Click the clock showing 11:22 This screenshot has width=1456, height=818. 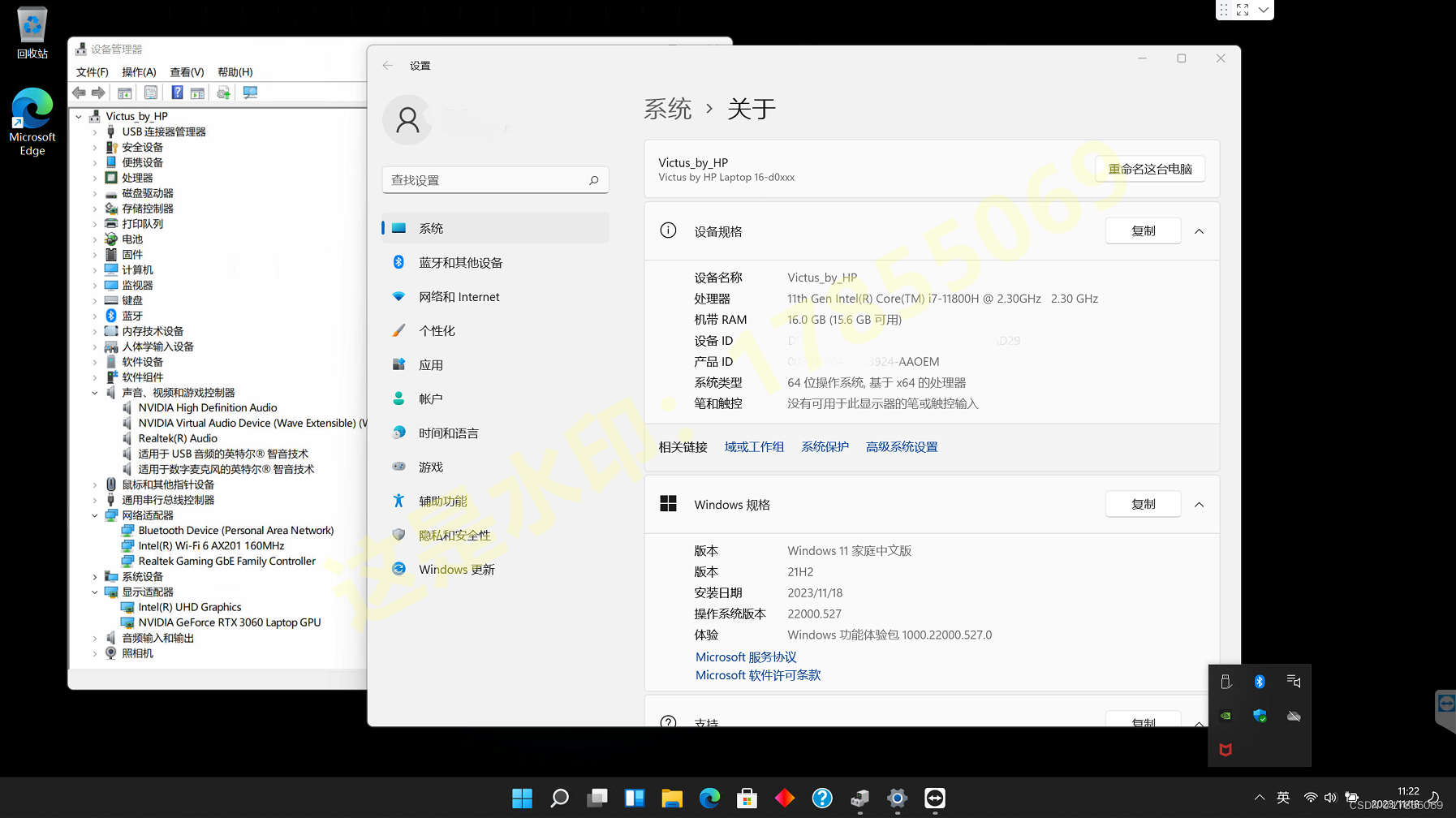(1407, 791)
